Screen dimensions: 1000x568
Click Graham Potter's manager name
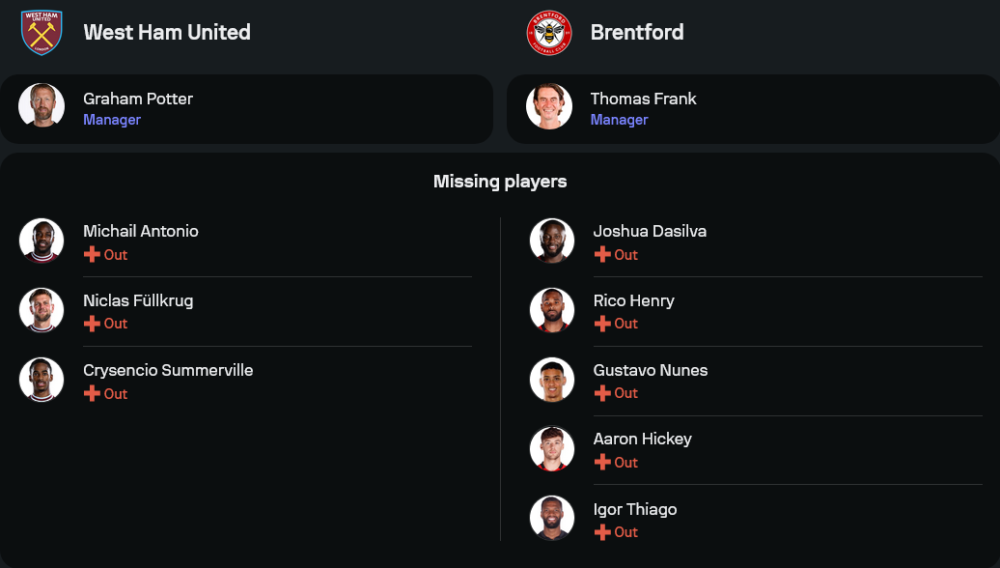(138, 99)
